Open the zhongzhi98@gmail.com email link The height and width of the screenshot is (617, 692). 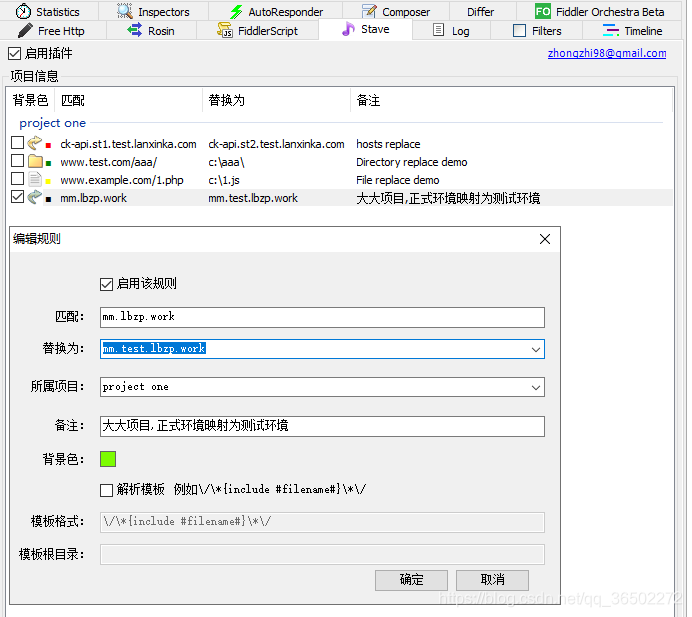point(607,53)
